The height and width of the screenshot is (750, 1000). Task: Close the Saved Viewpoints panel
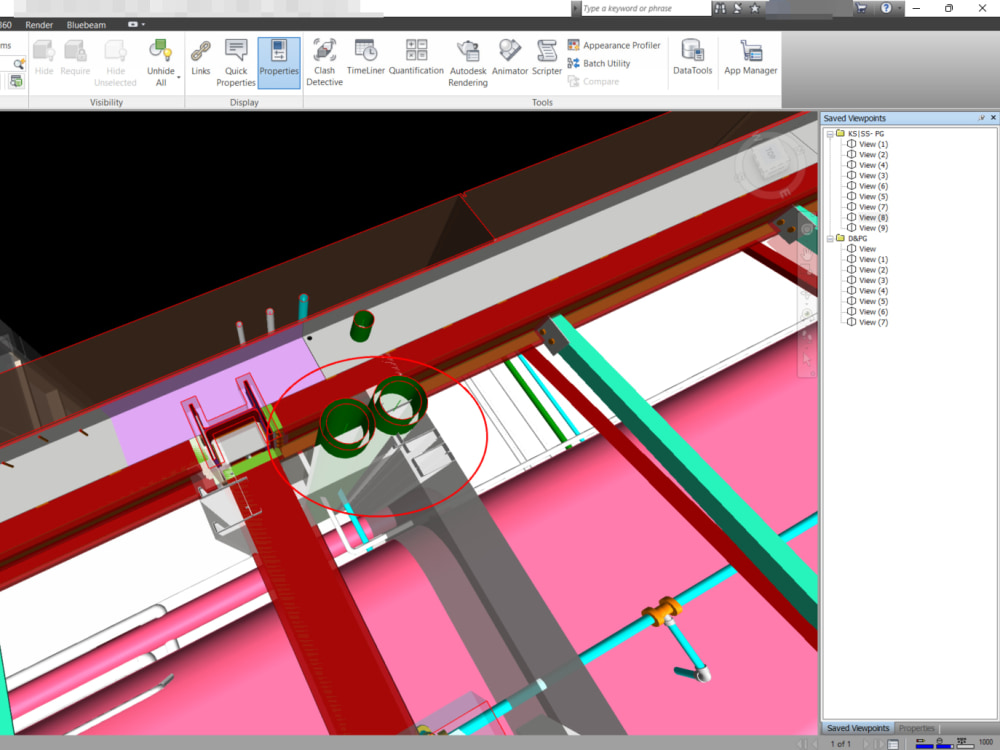click(x=993, y=118)
